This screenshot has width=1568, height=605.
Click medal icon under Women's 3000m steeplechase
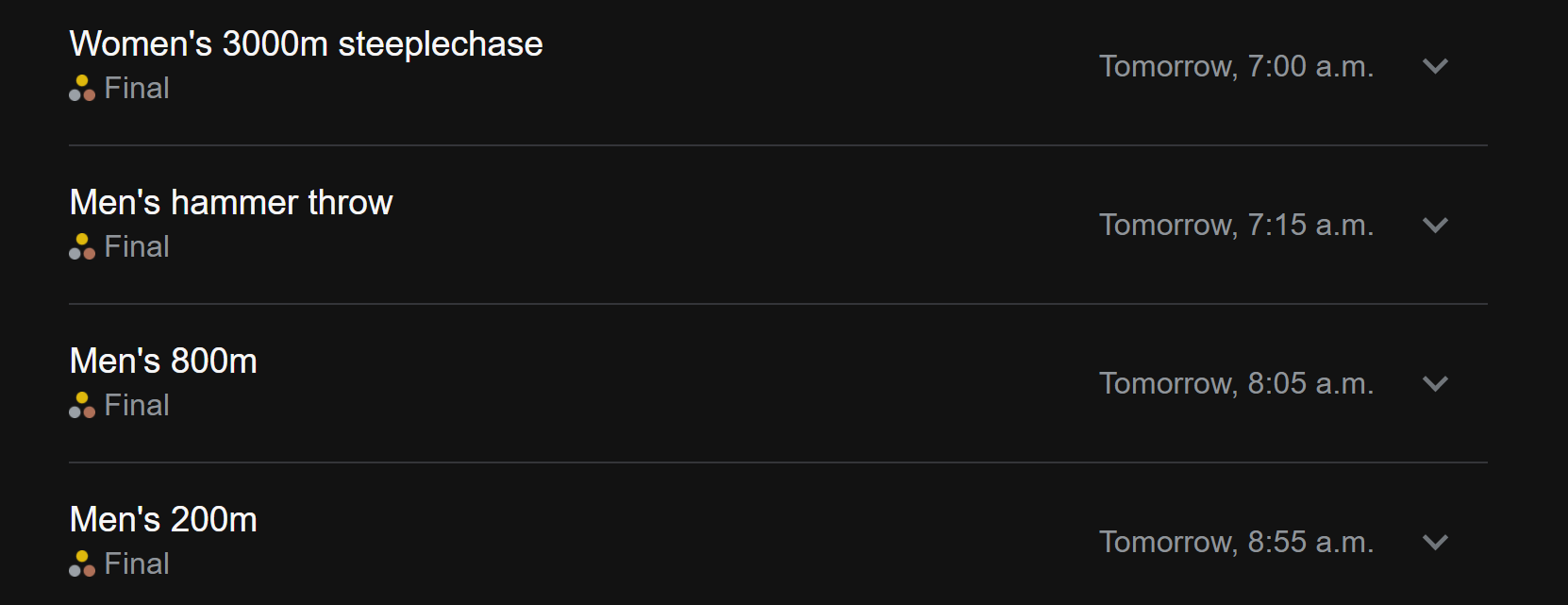82,88
